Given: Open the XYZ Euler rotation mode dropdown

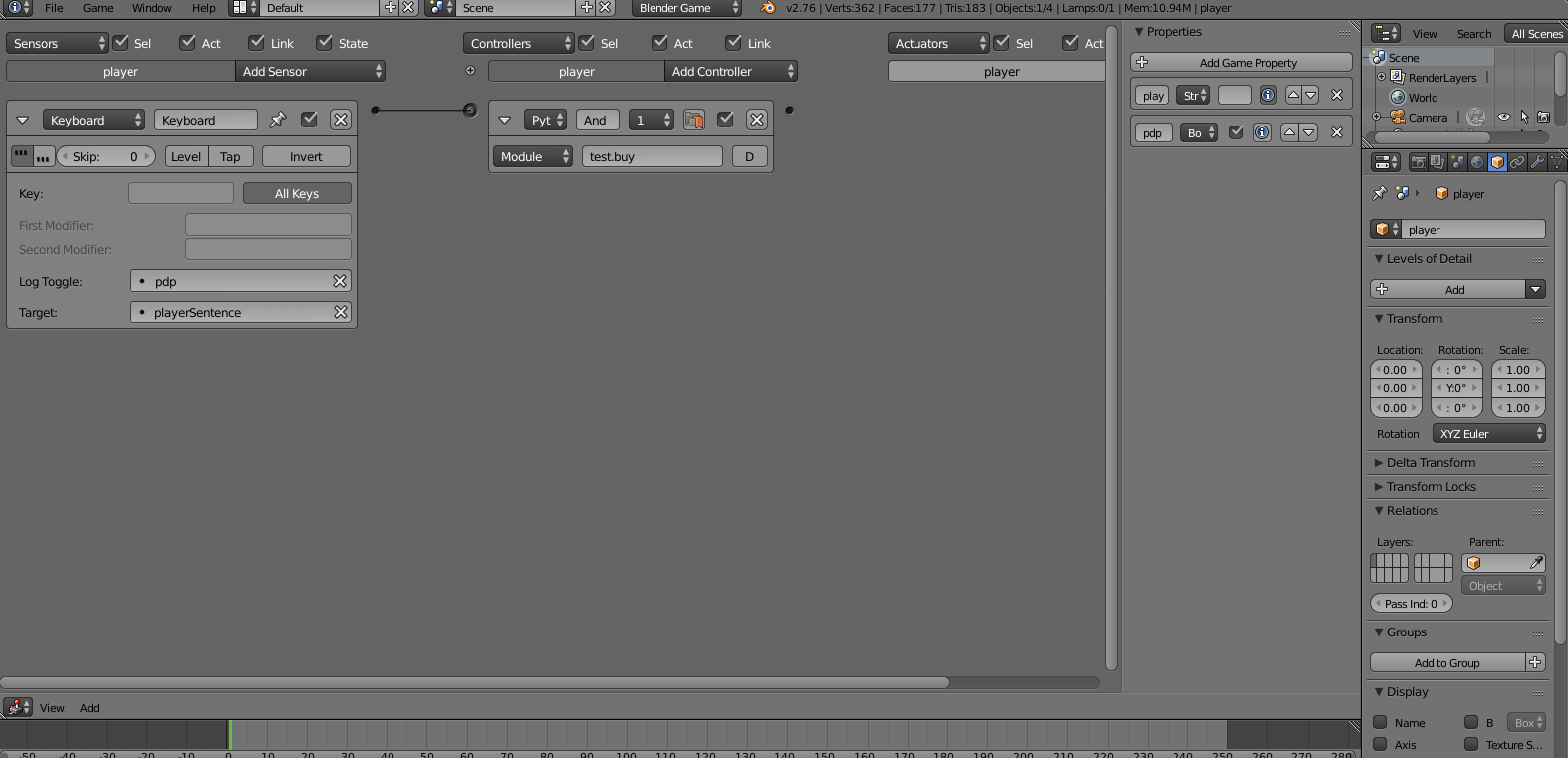Looking at the screenshot, I should coord(1489,433).
